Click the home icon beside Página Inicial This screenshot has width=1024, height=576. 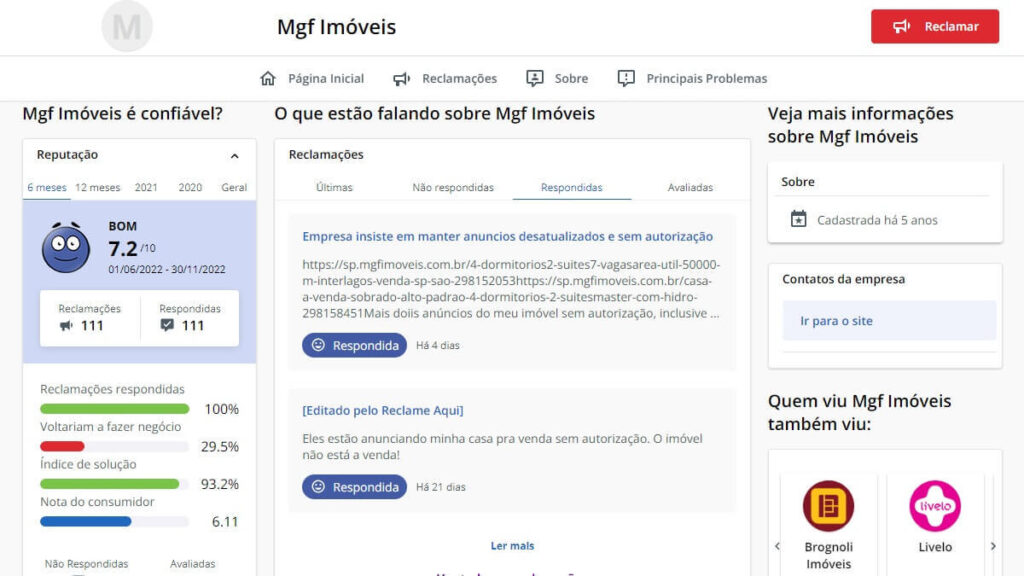(268, 78)
